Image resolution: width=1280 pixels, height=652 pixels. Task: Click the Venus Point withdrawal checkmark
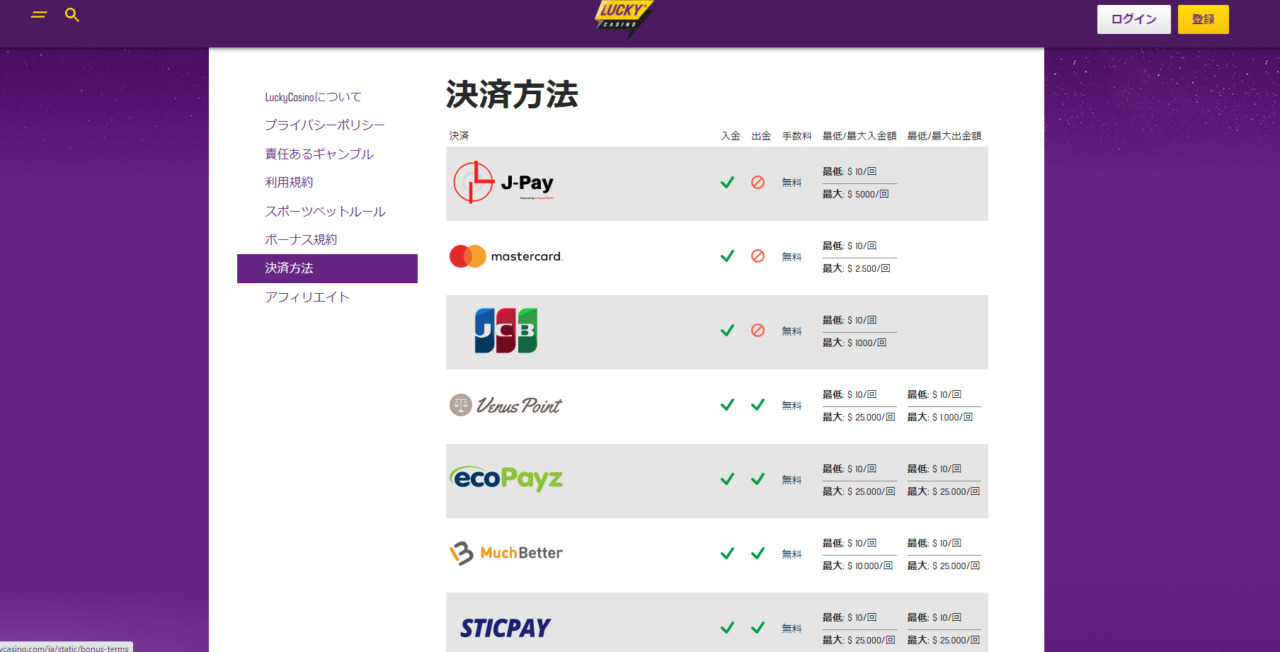pos(757,405)
